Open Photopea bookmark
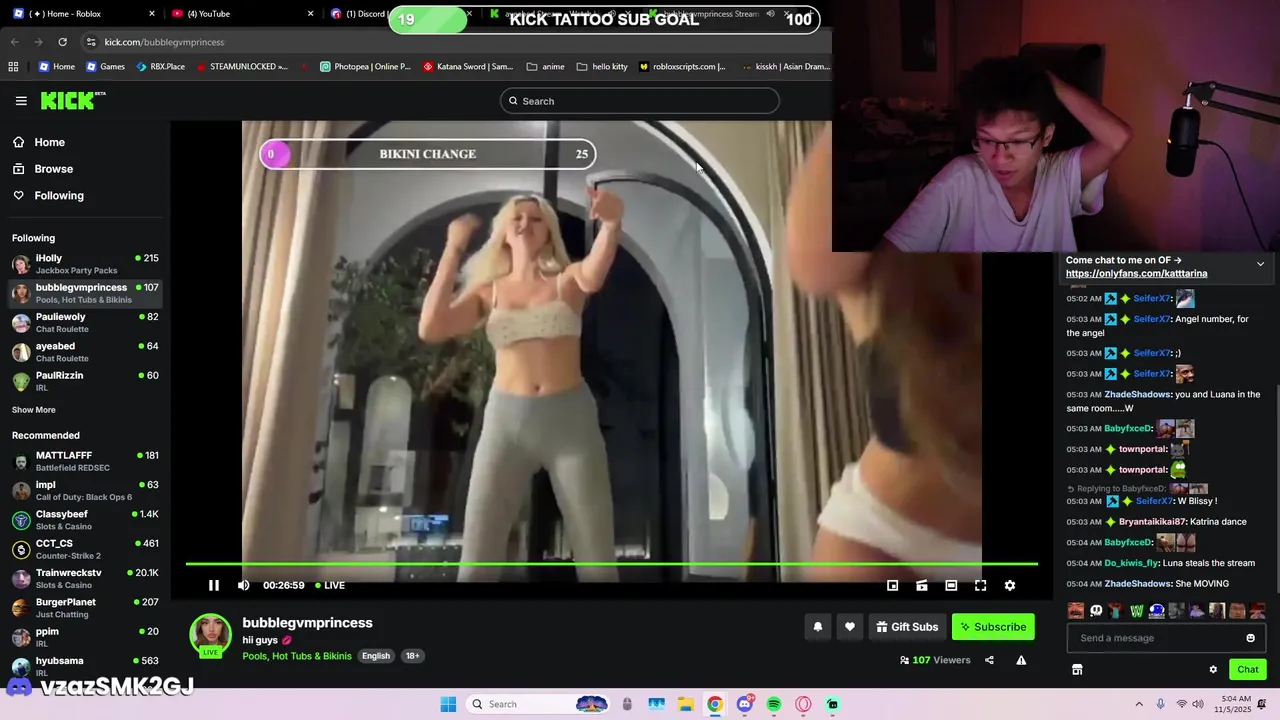This screenshot has width=1280, height=720. pos(365,67)
